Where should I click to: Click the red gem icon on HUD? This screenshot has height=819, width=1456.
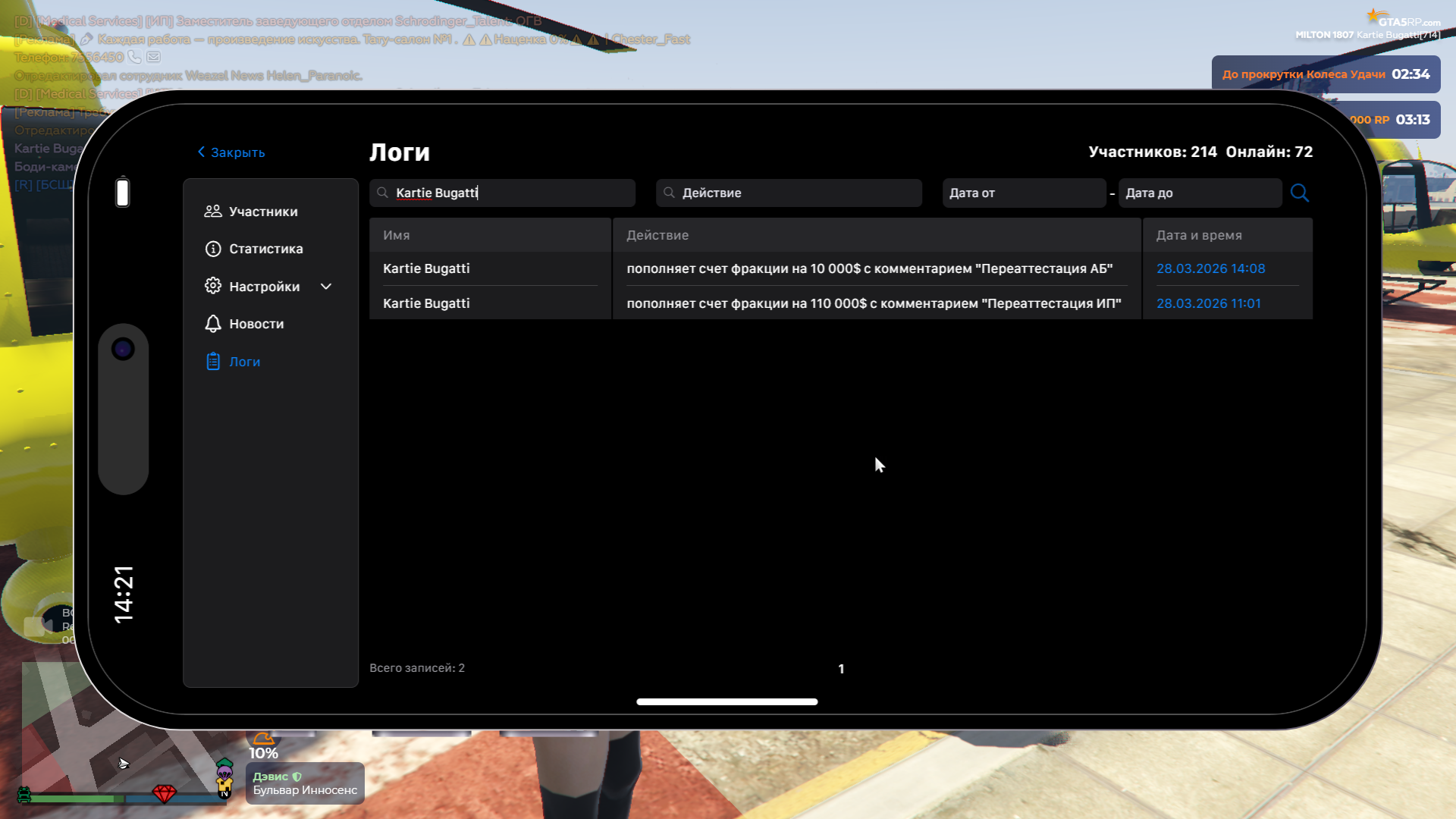pyautogui.click(x=164, y=793)
